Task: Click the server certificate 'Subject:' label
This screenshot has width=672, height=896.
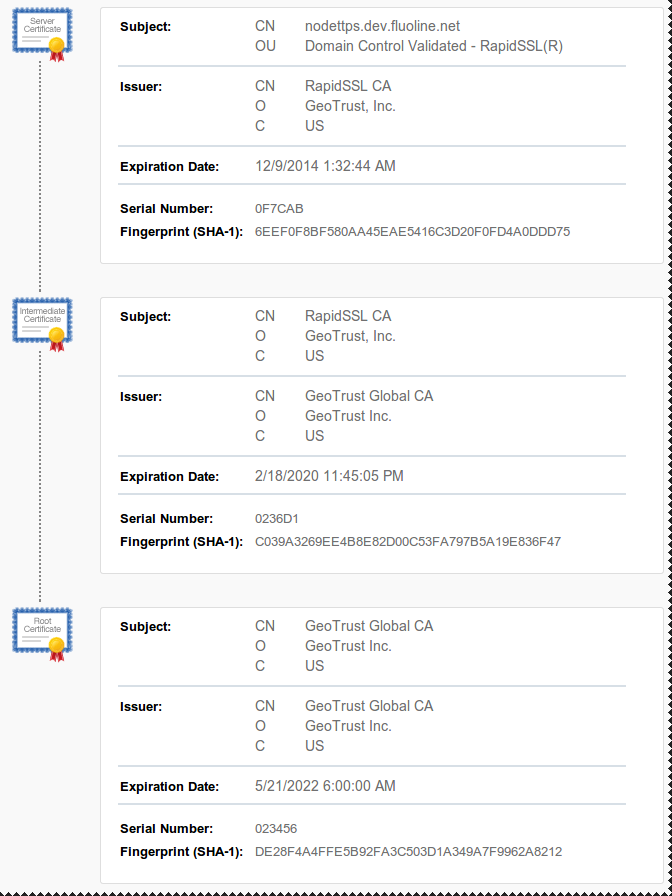Action: pyautogui.click(x=146, y=27)
